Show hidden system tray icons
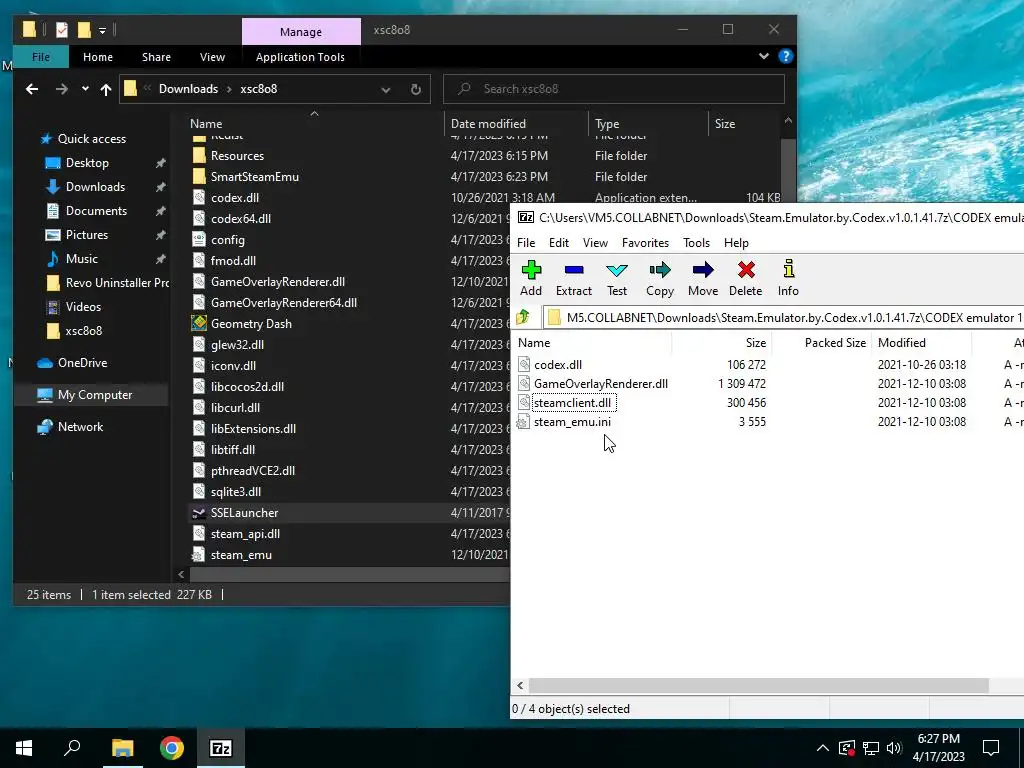 823,748
